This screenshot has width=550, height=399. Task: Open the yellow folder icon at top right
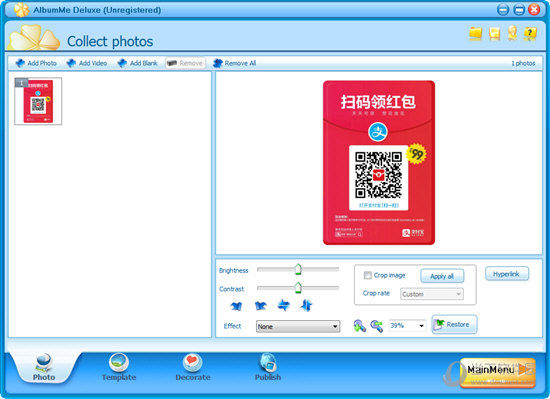click(x=475, y=34)
